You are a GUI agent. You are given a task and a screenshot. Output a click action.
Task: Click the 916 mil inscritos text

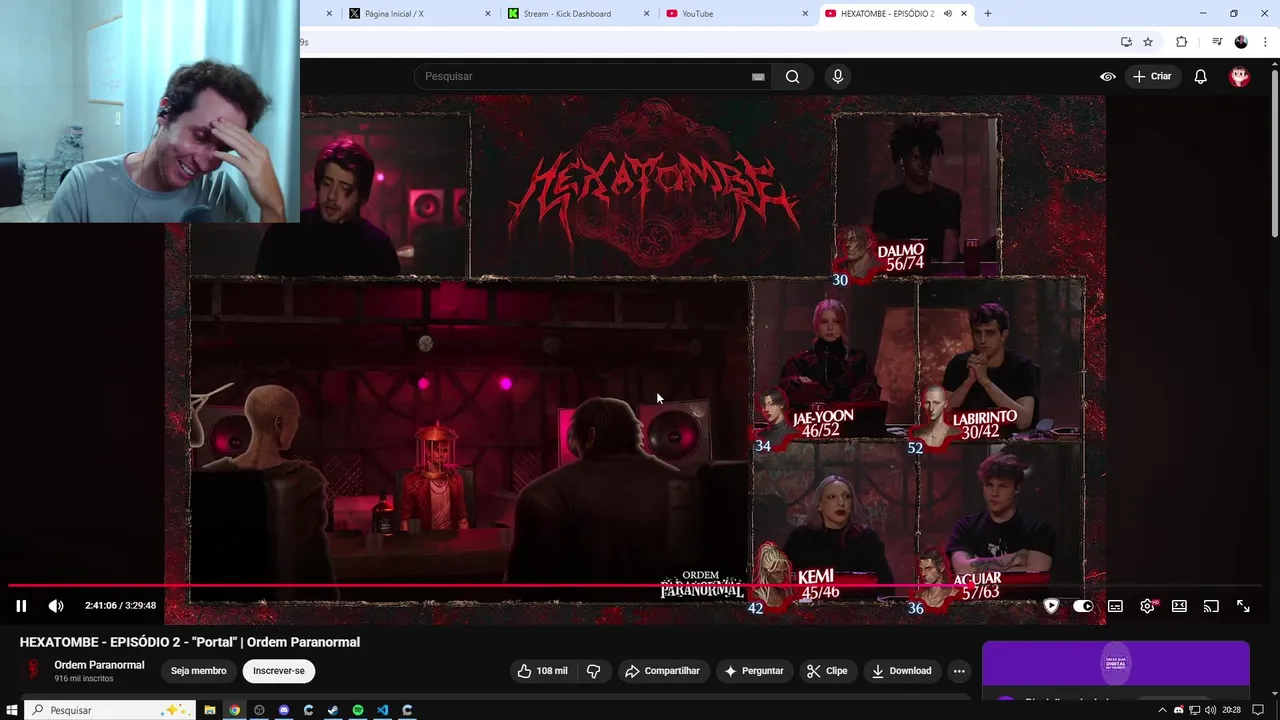[x=84, y=679]
